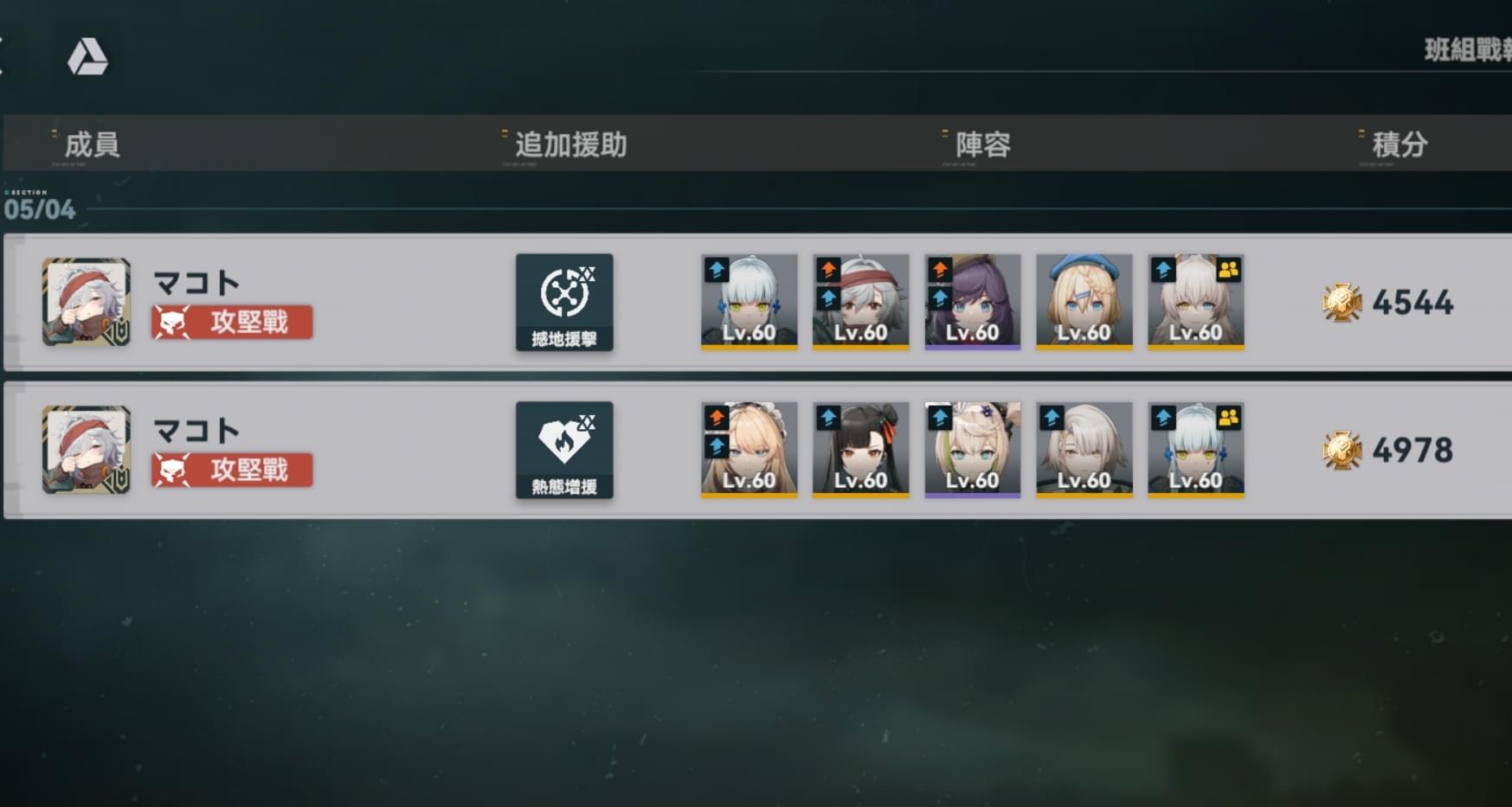Select マコト's avatar in the 4544 row
This screenshot has height=807, width=1512.
[87, 302]
